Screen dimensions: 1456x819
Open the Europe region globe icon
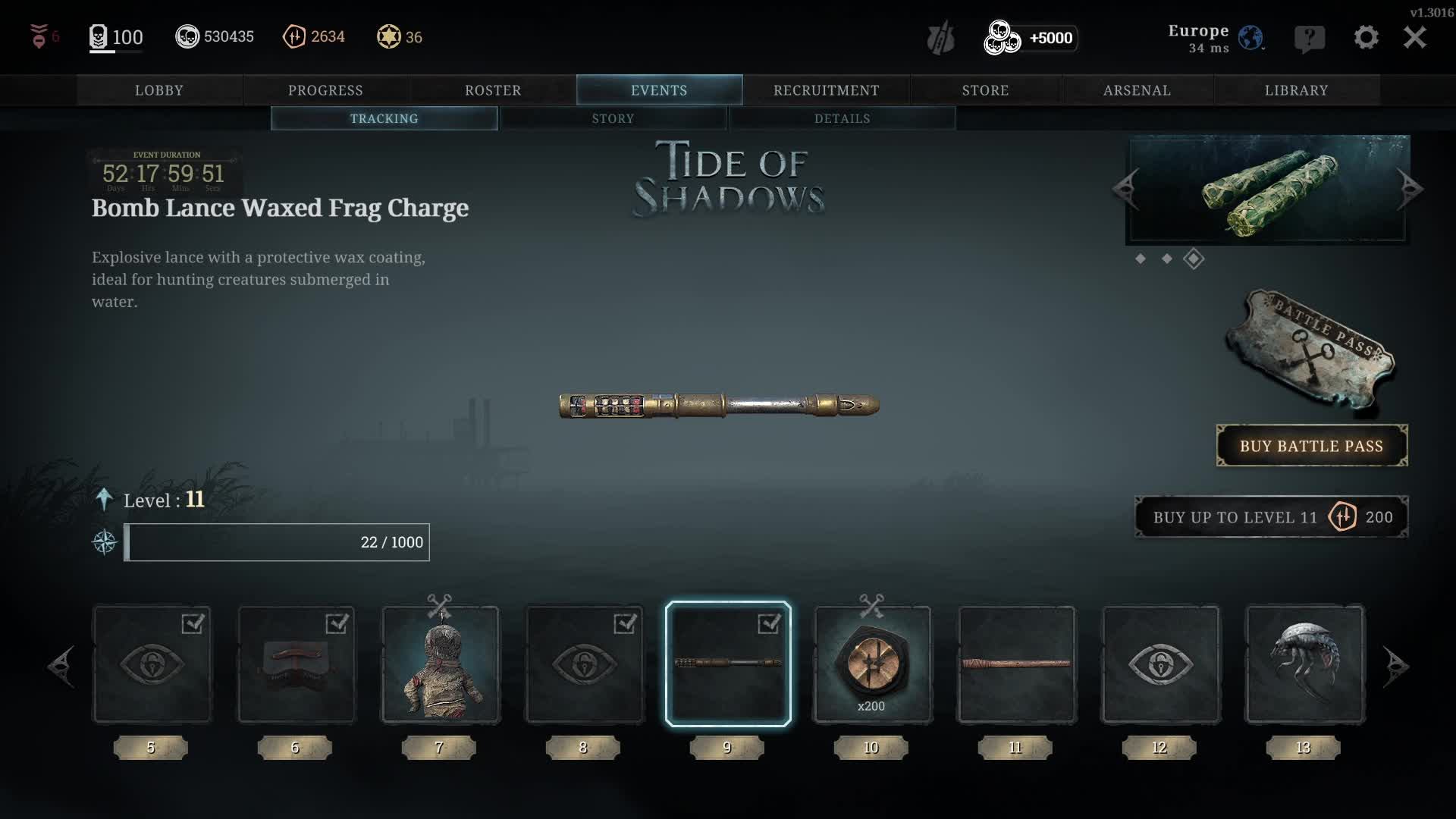[x=1250, y=37]
